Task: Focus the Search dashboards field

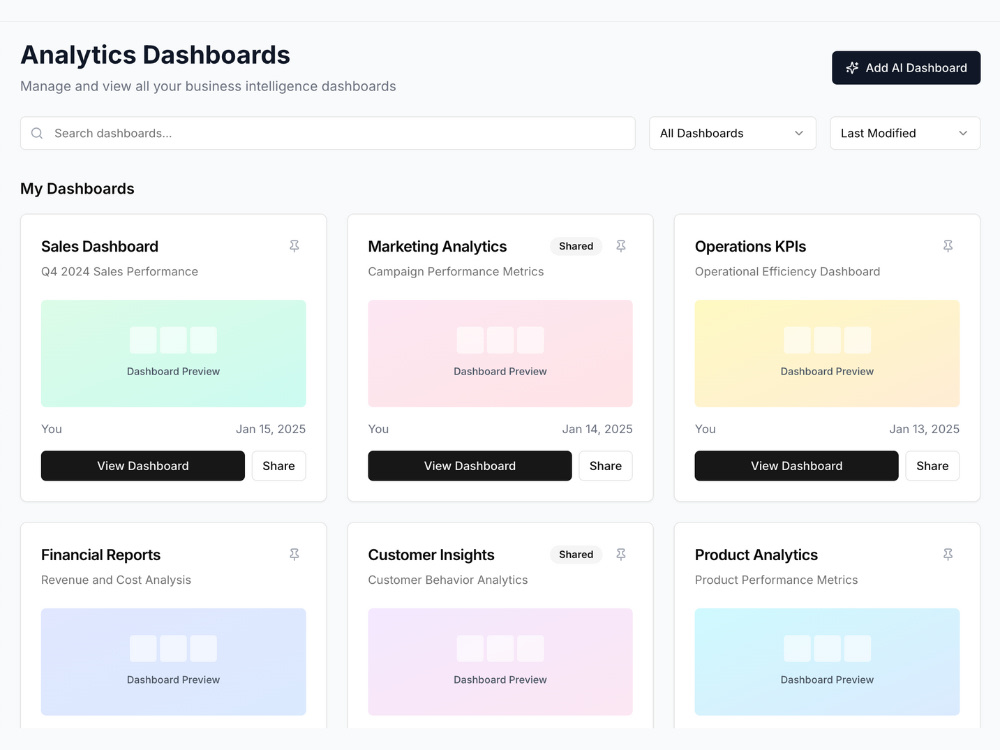Action: click(328, 133)
